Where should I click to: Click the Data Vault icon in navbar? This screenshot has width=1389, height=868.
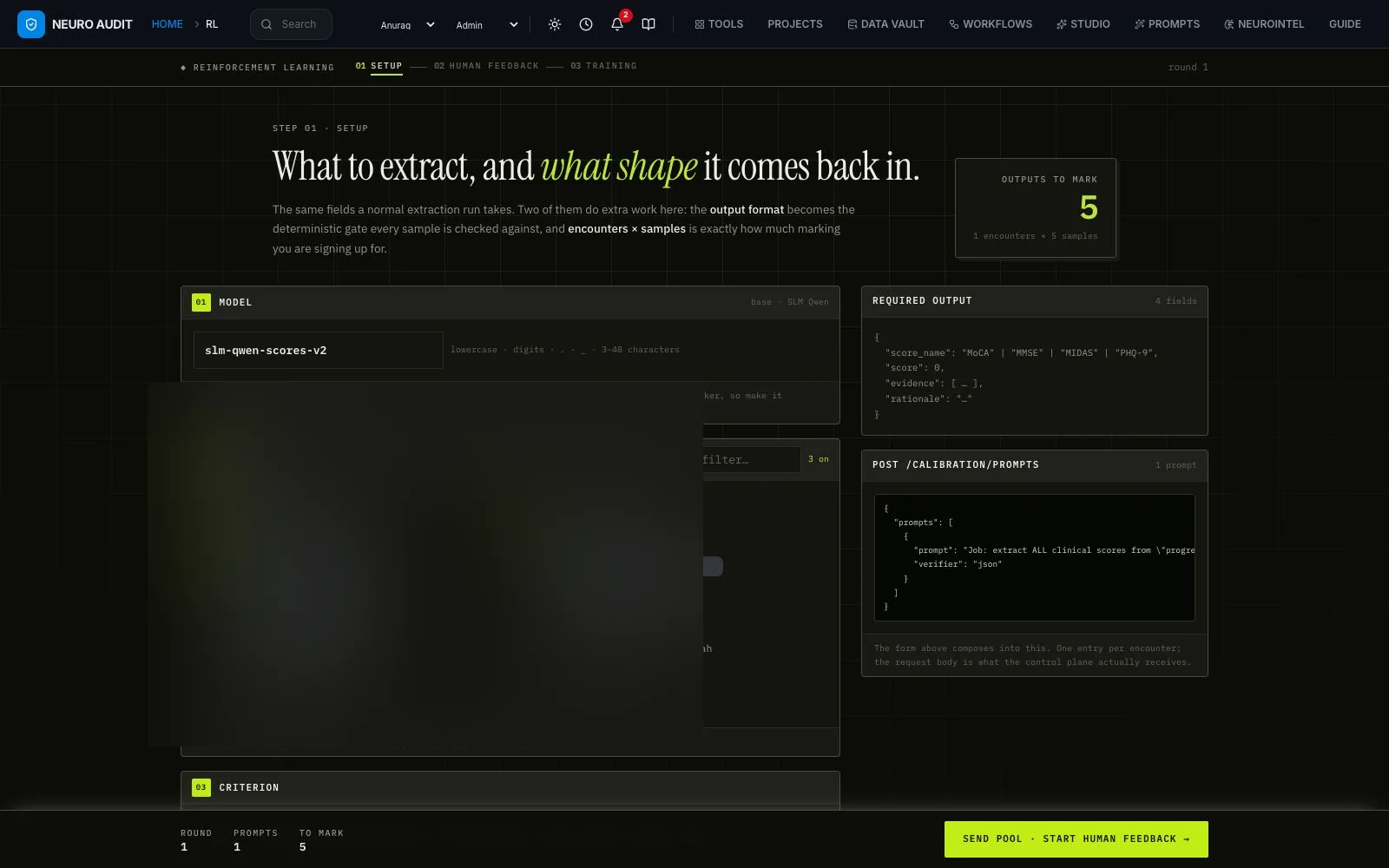coord(852,24)
